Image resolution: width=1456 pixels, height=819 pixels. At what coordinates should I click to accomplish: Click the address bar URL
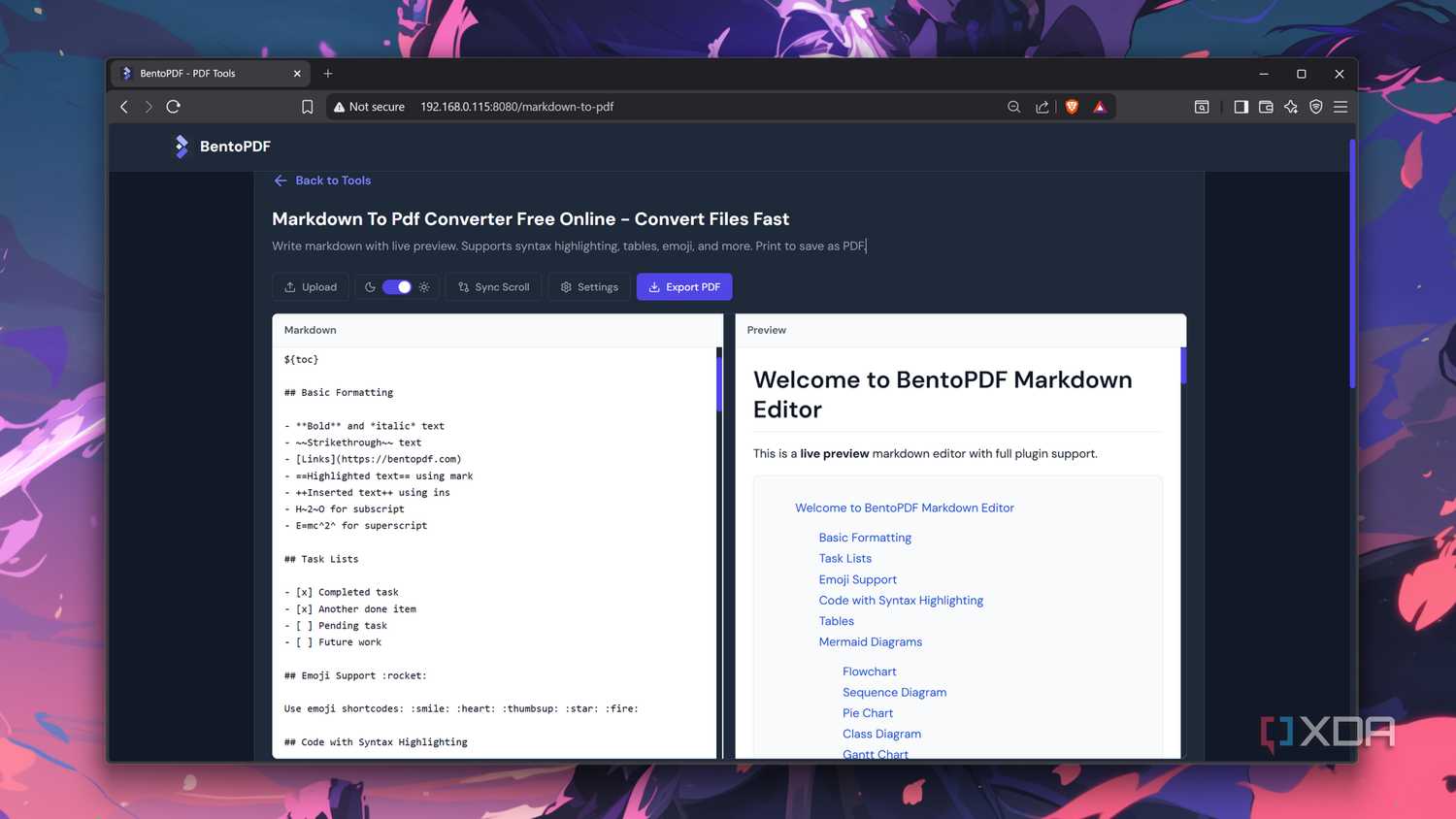click(517, 107)
